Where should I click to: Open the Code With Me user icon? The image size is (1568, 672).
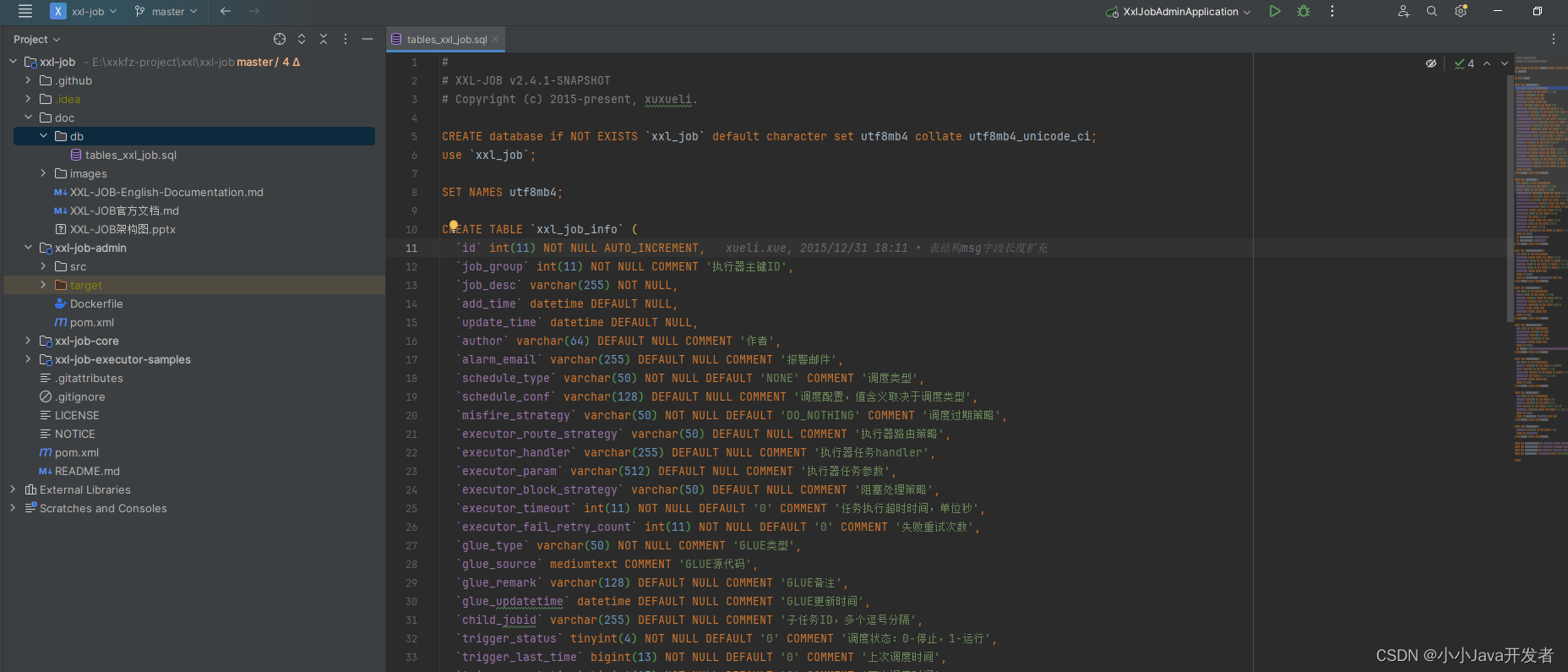(x=1403, y=11)
